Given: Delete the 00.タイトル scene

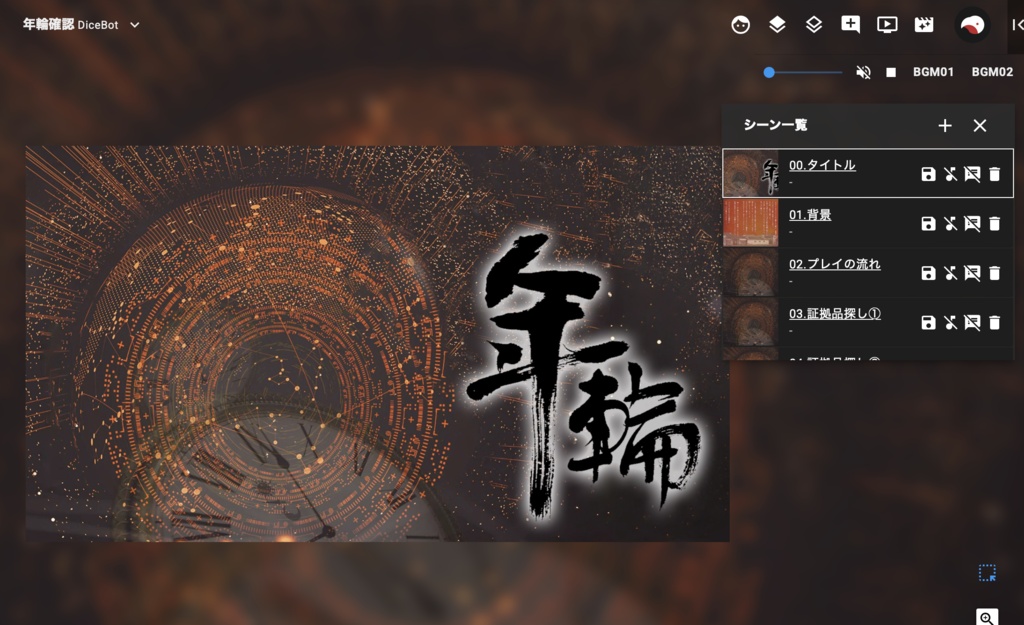Looking at the screenshot, I should (995, 174).
